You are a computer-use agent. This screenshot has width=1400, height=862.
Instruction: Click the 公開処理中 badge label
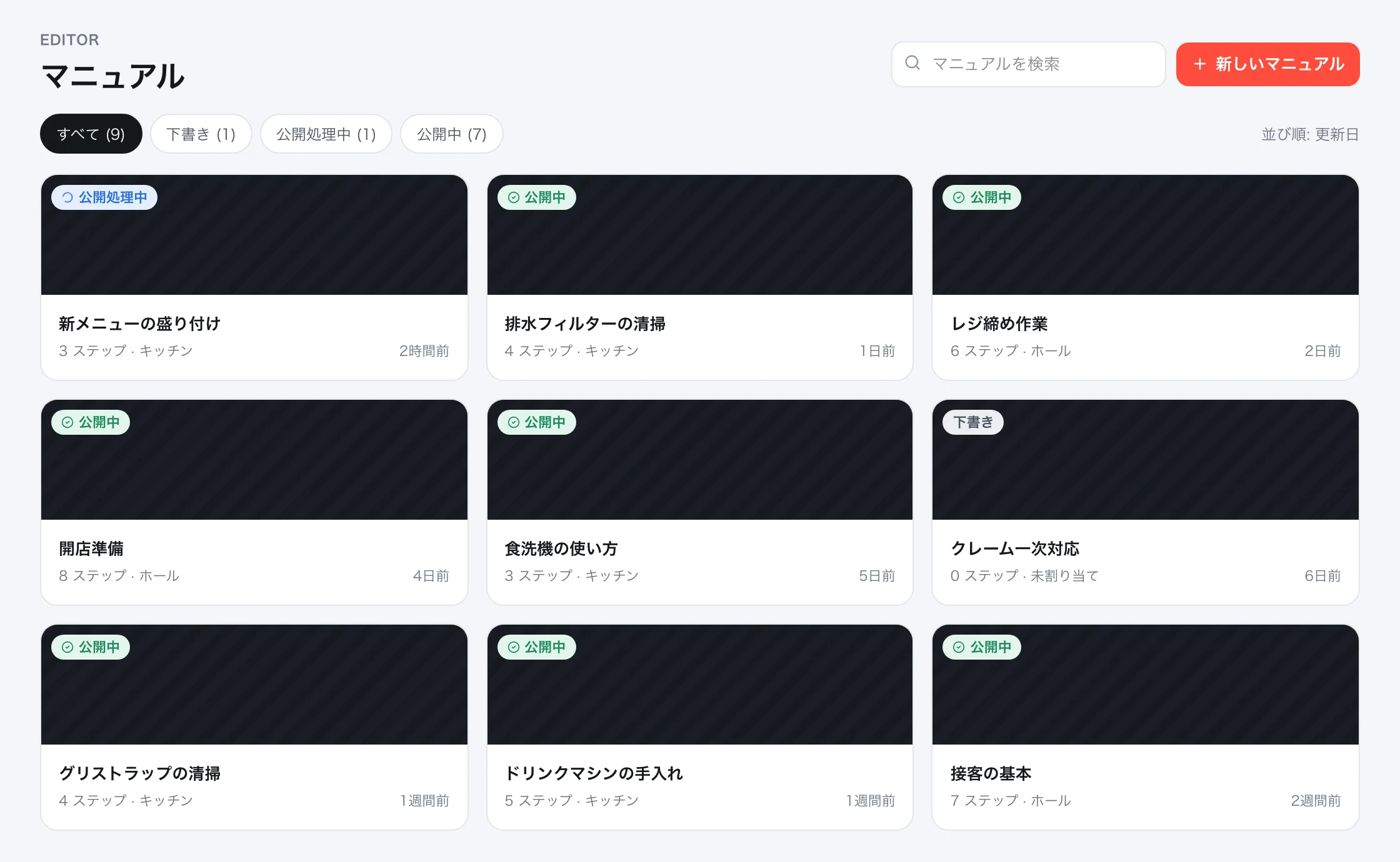(113, 197)
